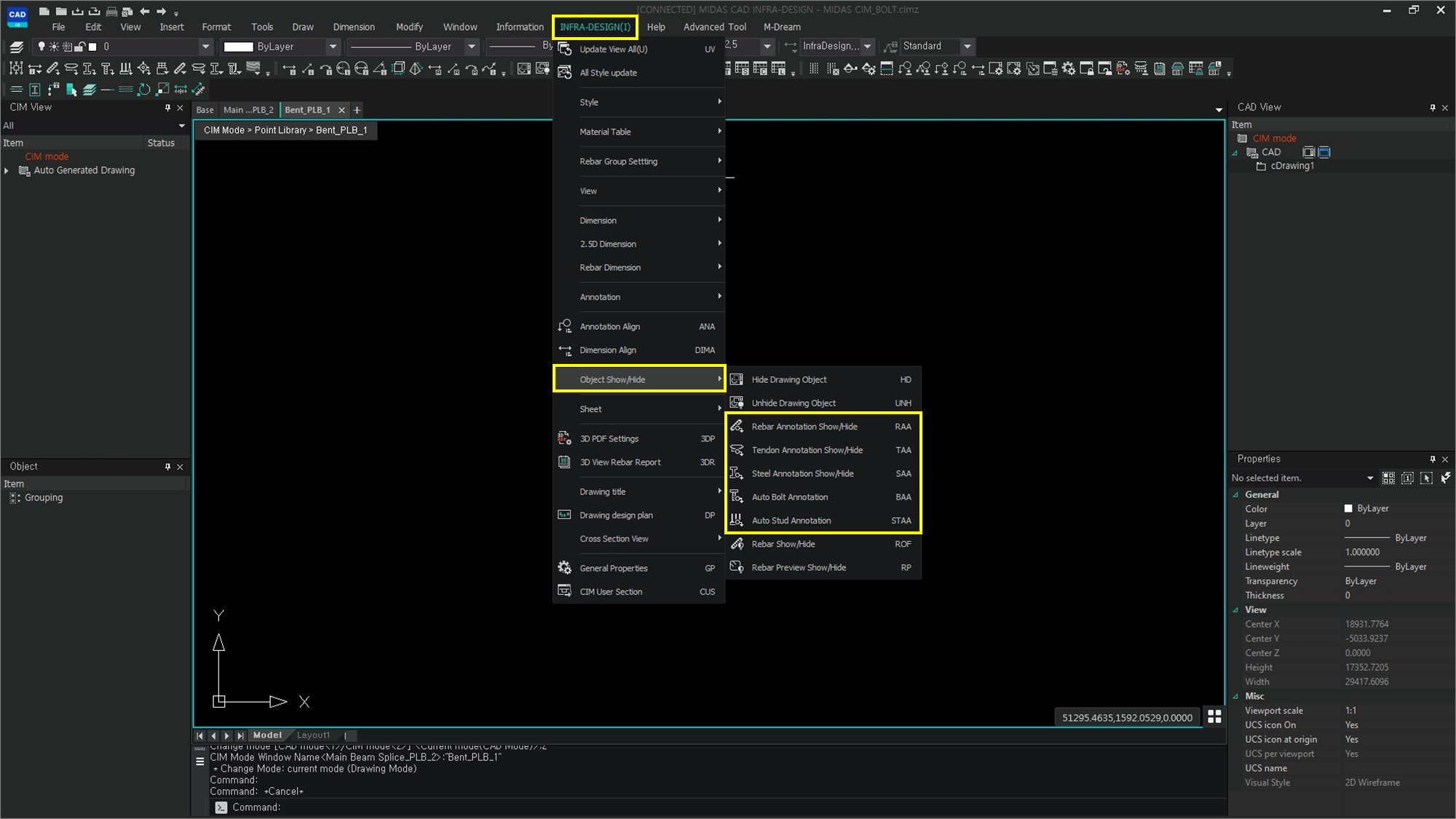Toggle the layer on/off lightbulb icon
1456x819 pixels.
click(41, 47)
